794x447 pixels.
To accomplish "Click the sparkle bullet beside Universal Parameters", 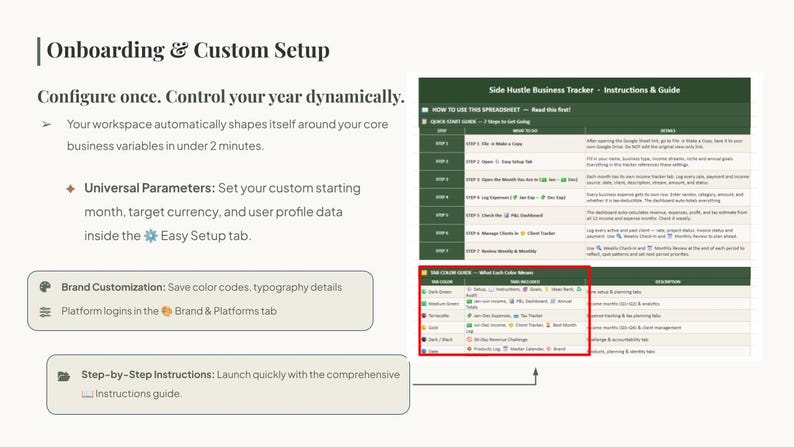I will [70, 189].
